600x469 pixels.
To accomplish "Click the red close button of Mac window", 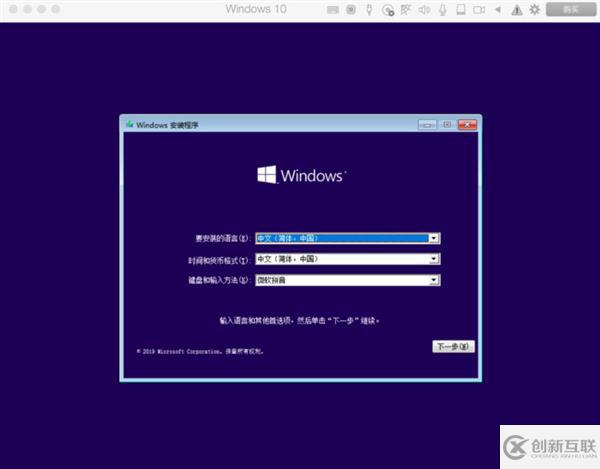I will [13, 9].
